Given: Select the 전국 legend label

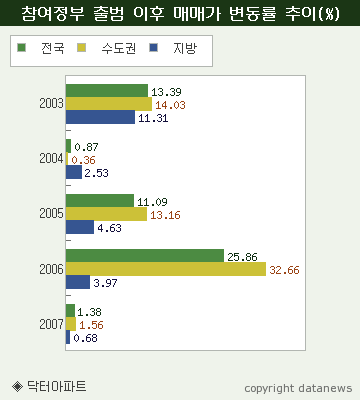Looking at the screenshot, I should click(x=53, y=48).
